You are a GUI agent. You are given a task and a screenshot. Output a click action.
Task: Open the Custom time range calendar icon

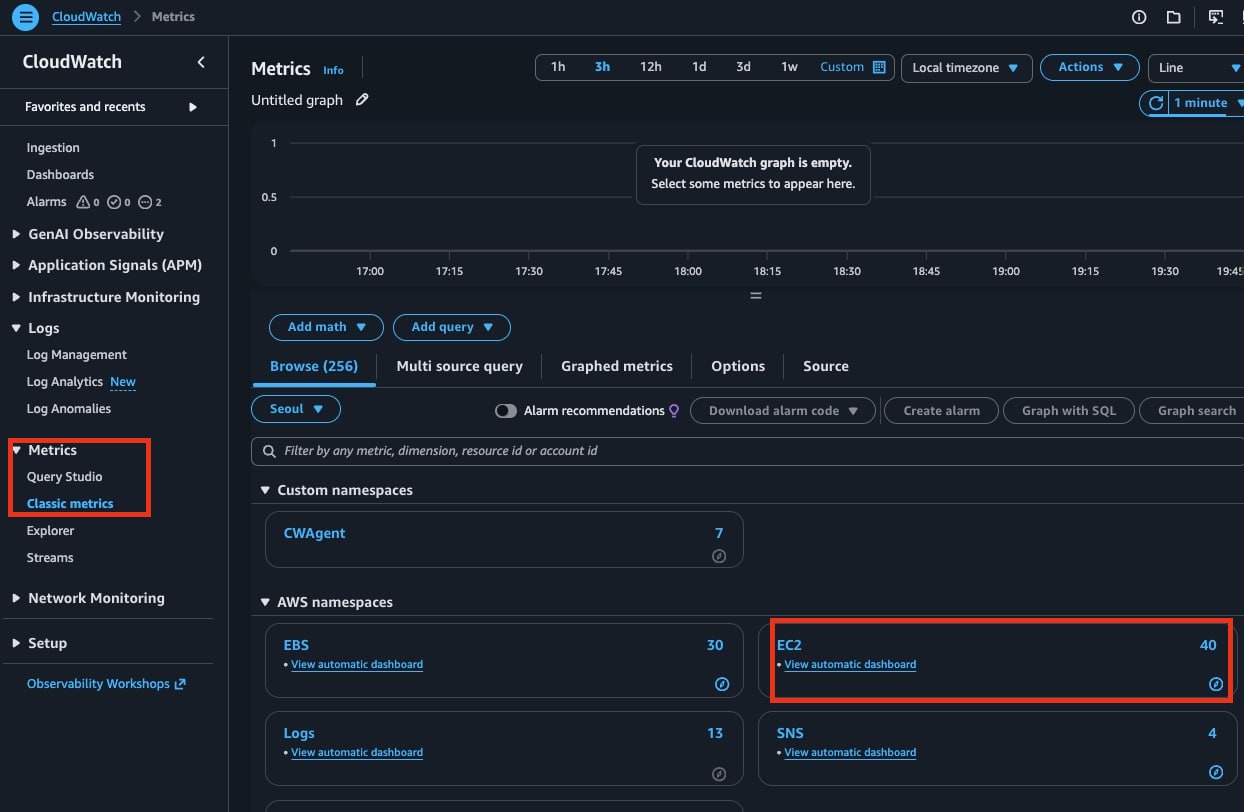click(879, 67)
